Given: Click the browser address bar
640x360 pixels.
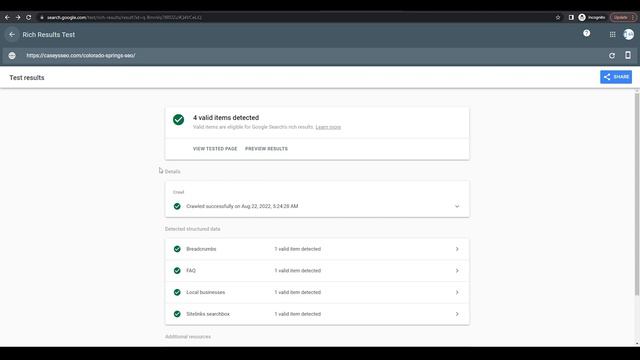Looking at the screenshot, I should (x=294, y=18).
